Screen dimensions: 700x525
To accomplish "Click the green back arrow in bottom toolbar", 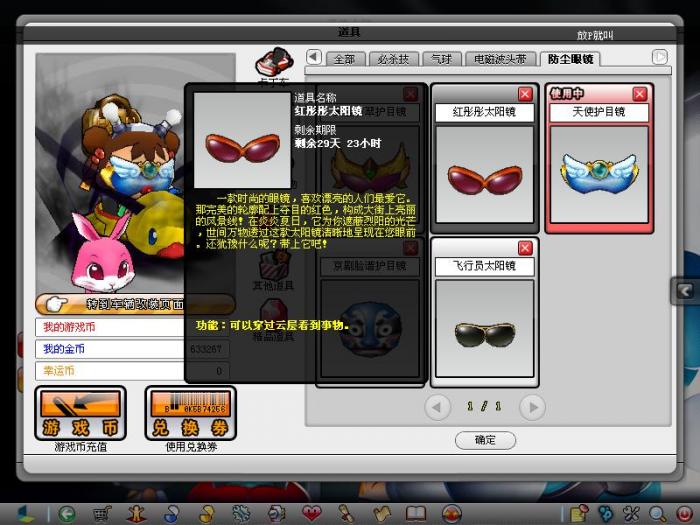I will coord(67,514).
